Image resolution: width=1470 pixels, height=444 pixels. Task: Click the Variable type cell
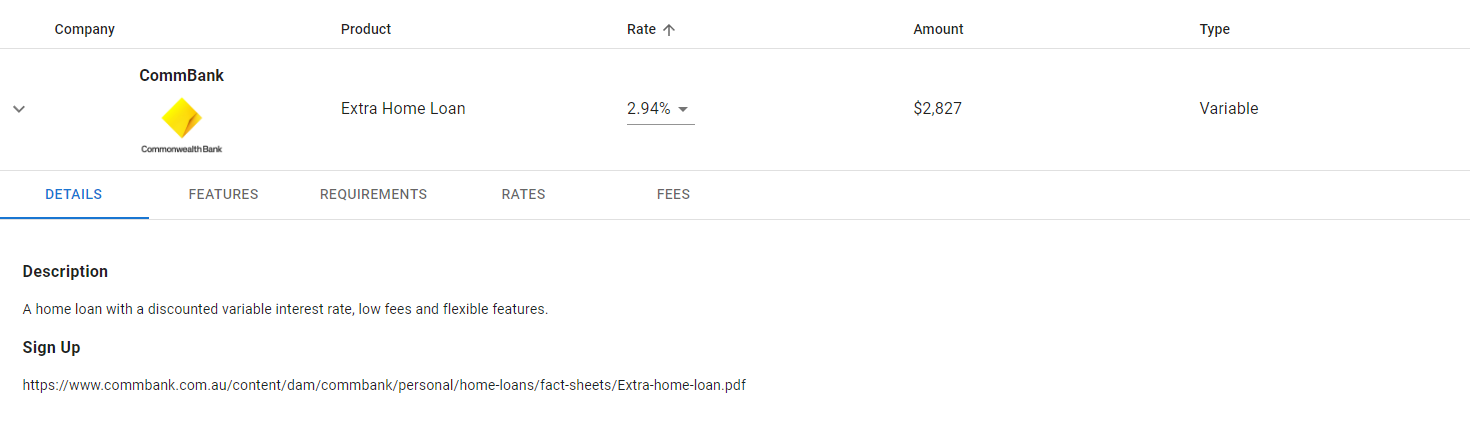point(1228,108)
